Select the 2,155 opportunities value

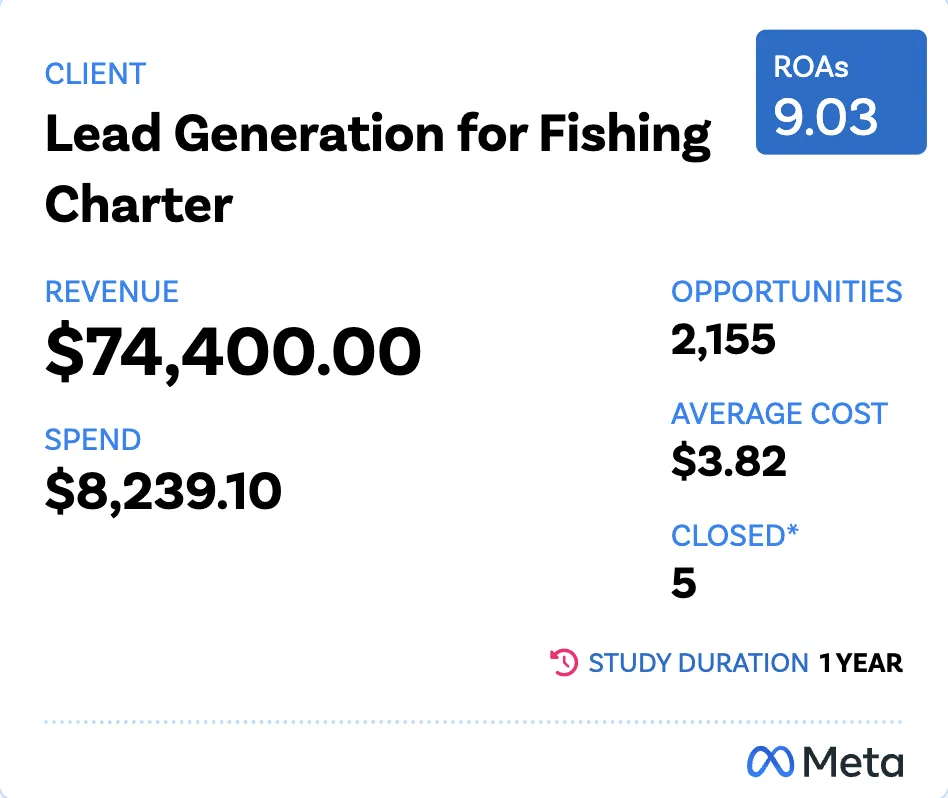point(723,340)
